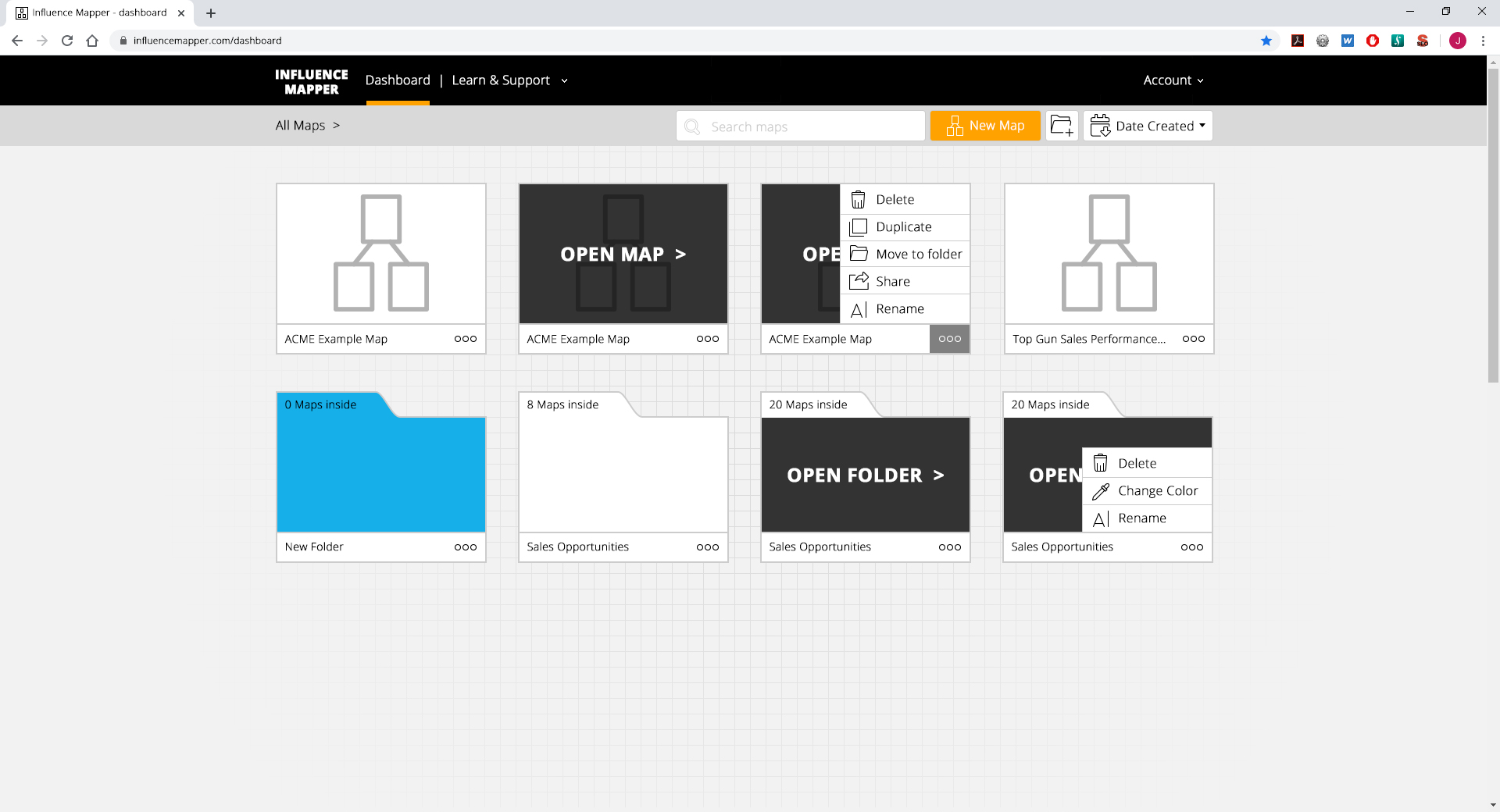Bookmark this page with the star
This screenshot has height=812, width=1500.
click(x=1266, y=41)
